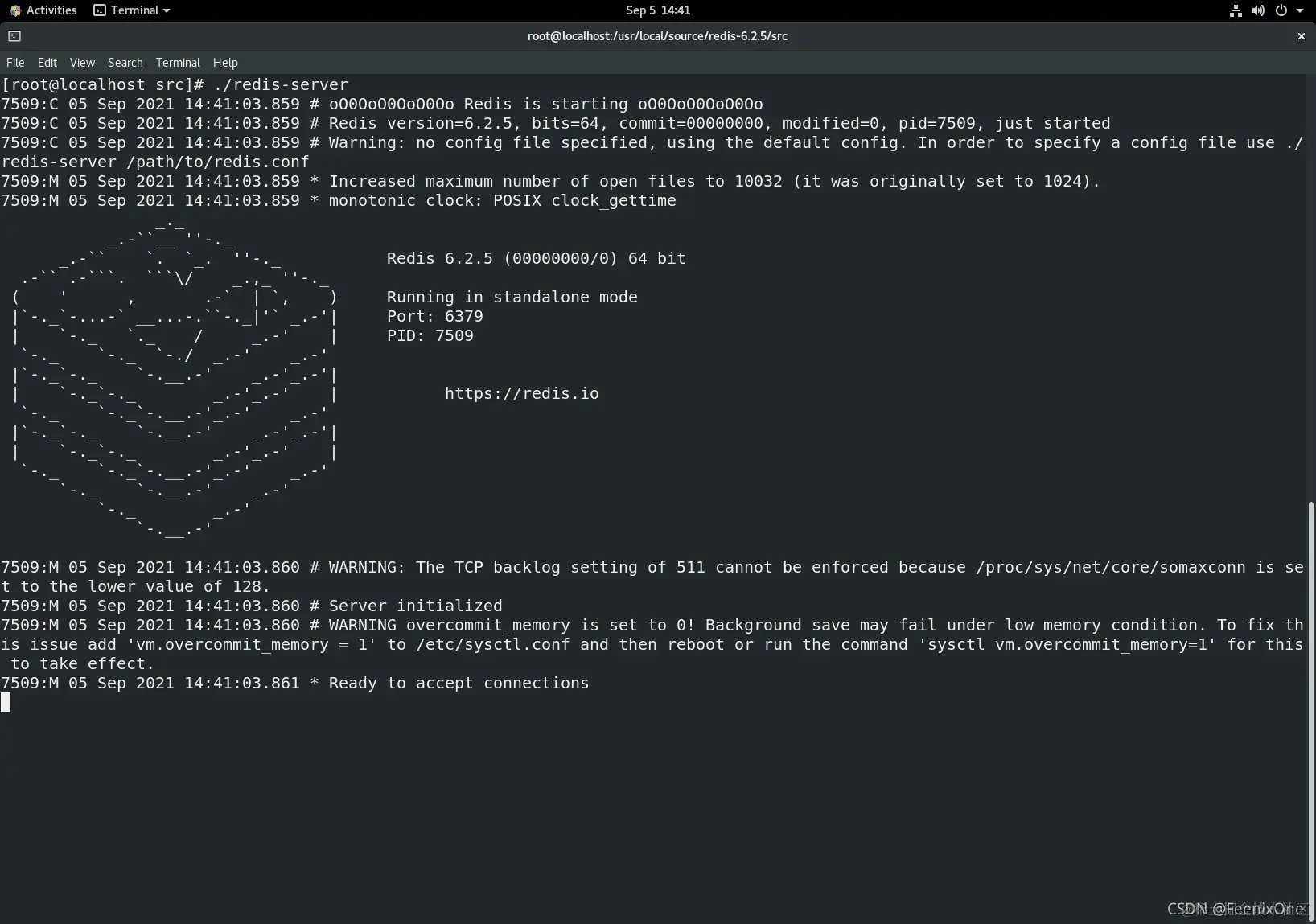
Task: Click the volume speaker icon
Action: coord(1258,10)
